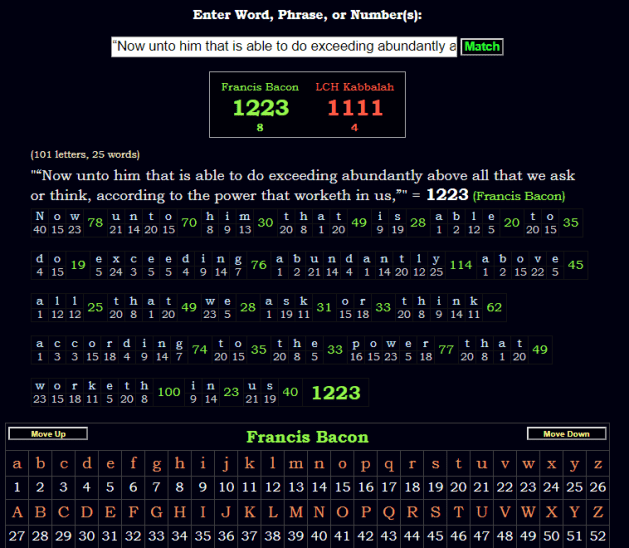Screen dimensions: 629x548
Task: Click uppercase letter A in cipher table
Action: click(17, 512)
